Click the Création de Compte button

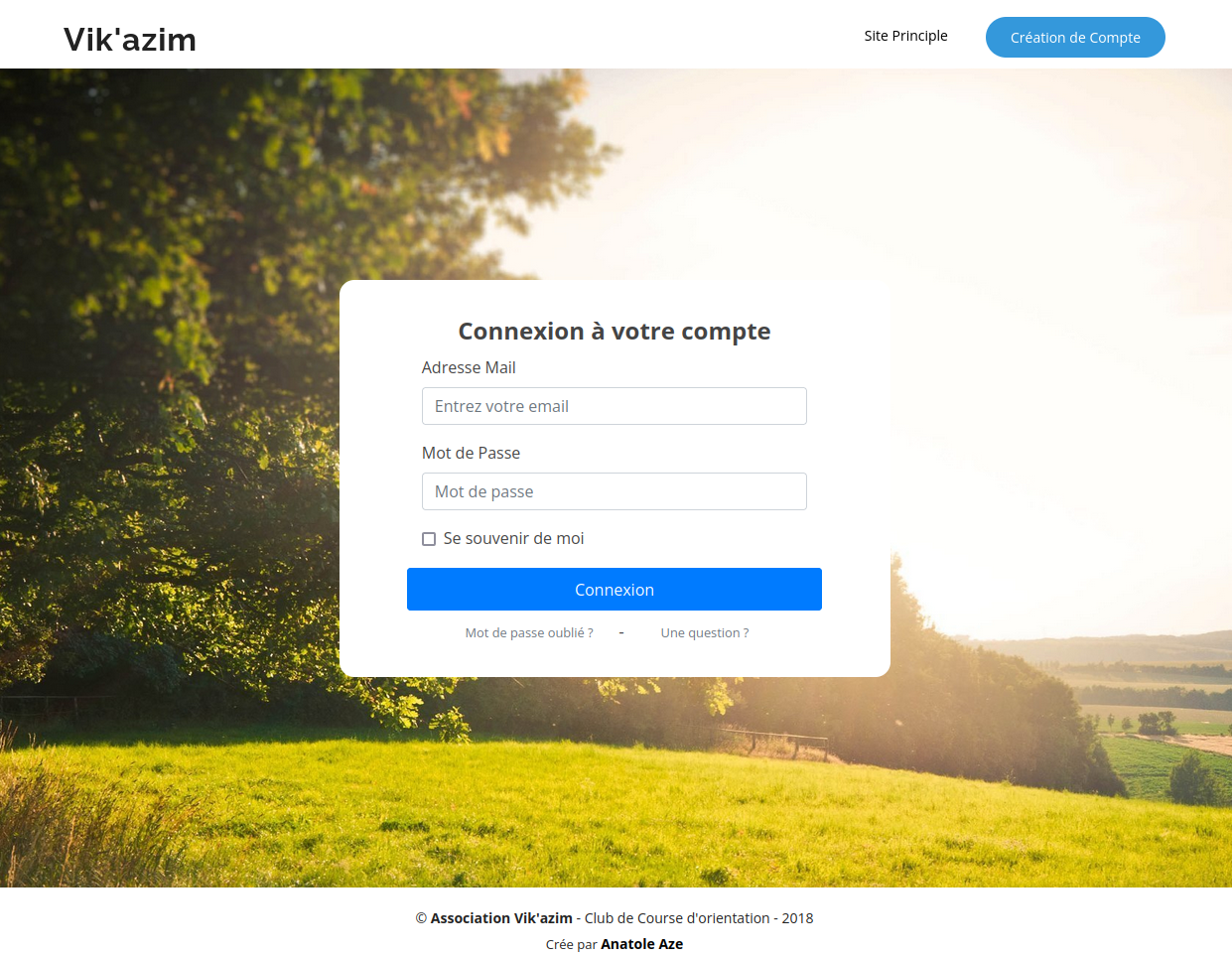point(1075,38)
